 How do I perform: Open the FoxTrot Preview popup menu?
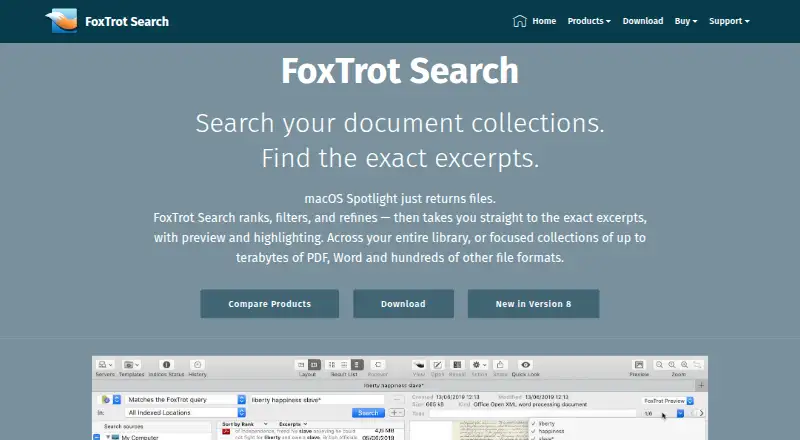tap(668, 401)
